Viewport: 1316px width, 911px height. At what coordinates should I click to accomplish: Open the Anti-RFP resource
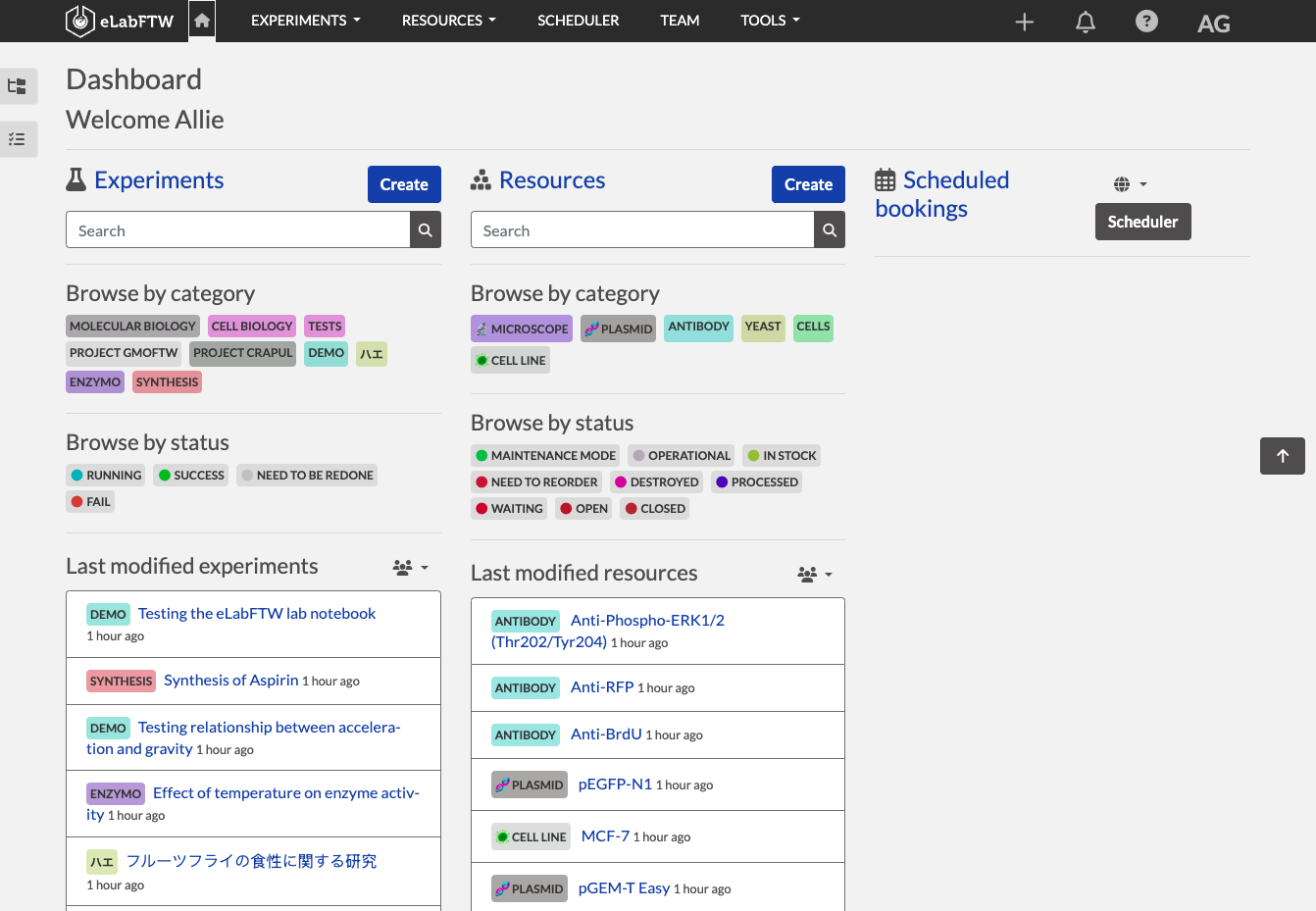(x=602, y=687)
